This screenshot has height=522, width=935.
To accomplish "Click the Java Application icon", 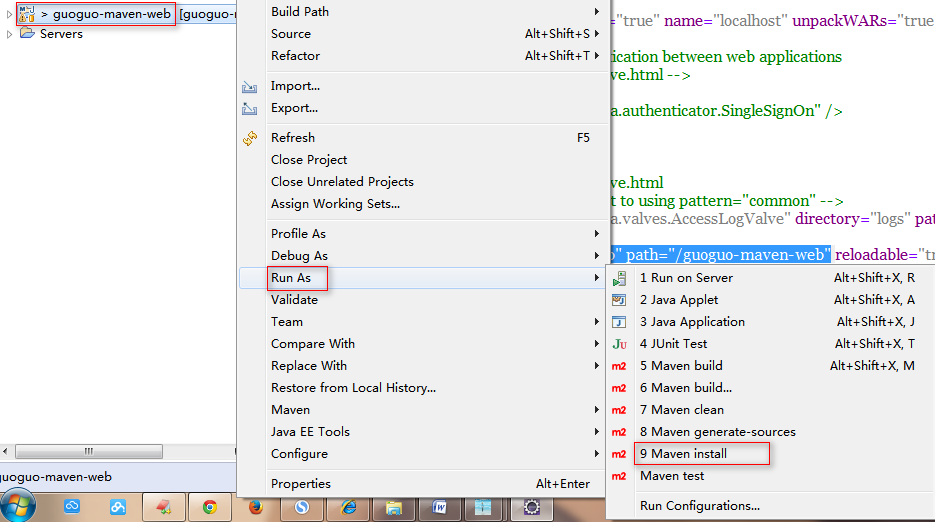I will (619, 322).
